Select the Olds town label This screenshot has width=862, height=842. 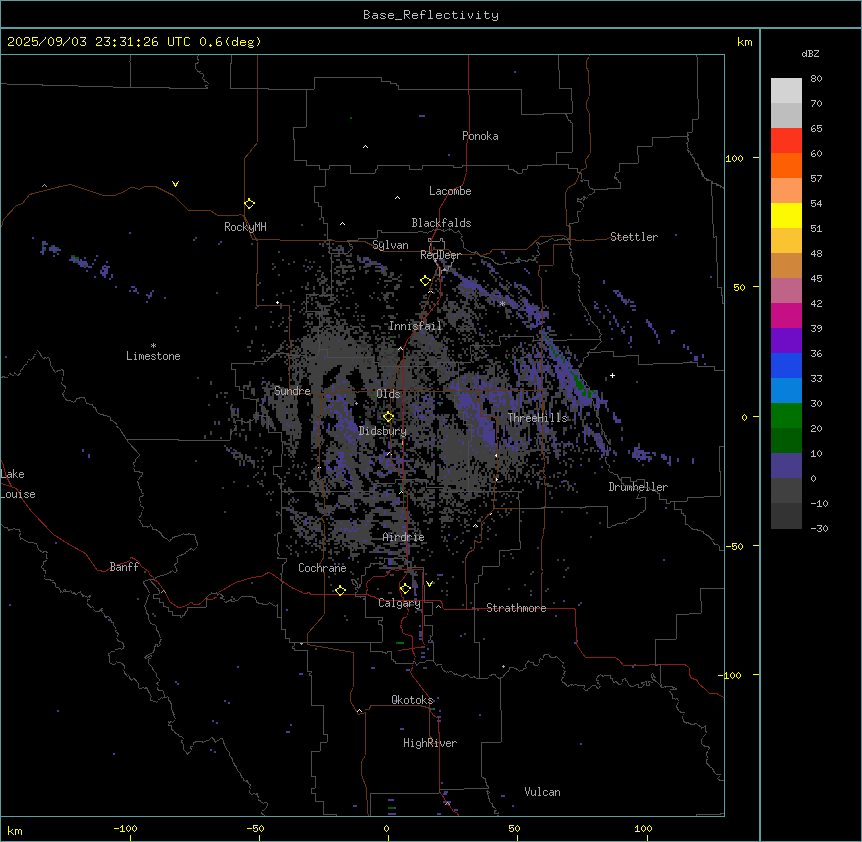[x=388, y=394]
